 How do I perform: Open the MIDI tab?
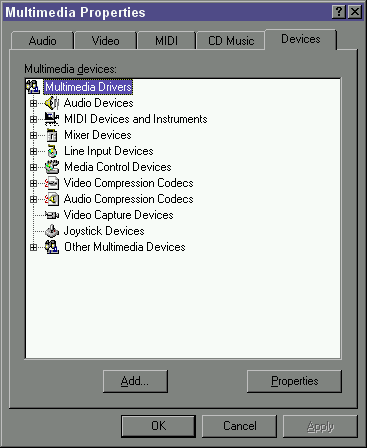(x=166, y=41)
